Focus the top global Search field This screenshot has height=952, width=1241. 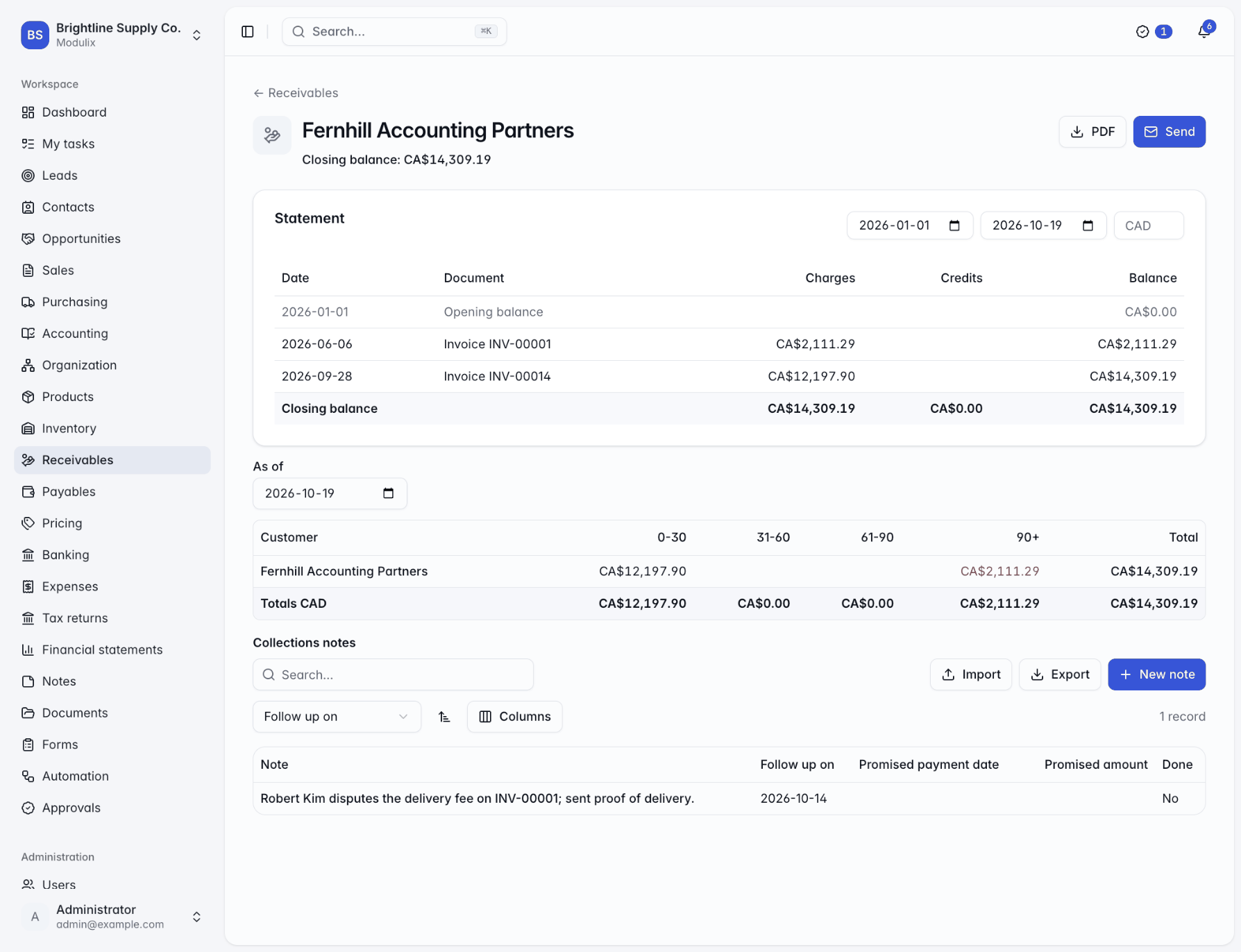(x=394, y=32)
